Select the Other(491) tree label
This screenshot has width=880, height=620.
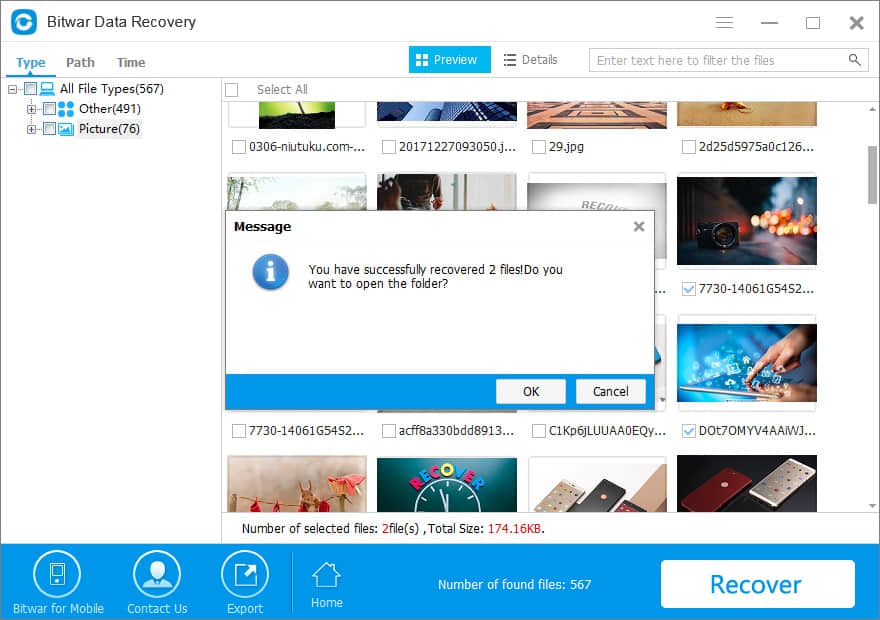pyautogui.click(x=109, y=109)
